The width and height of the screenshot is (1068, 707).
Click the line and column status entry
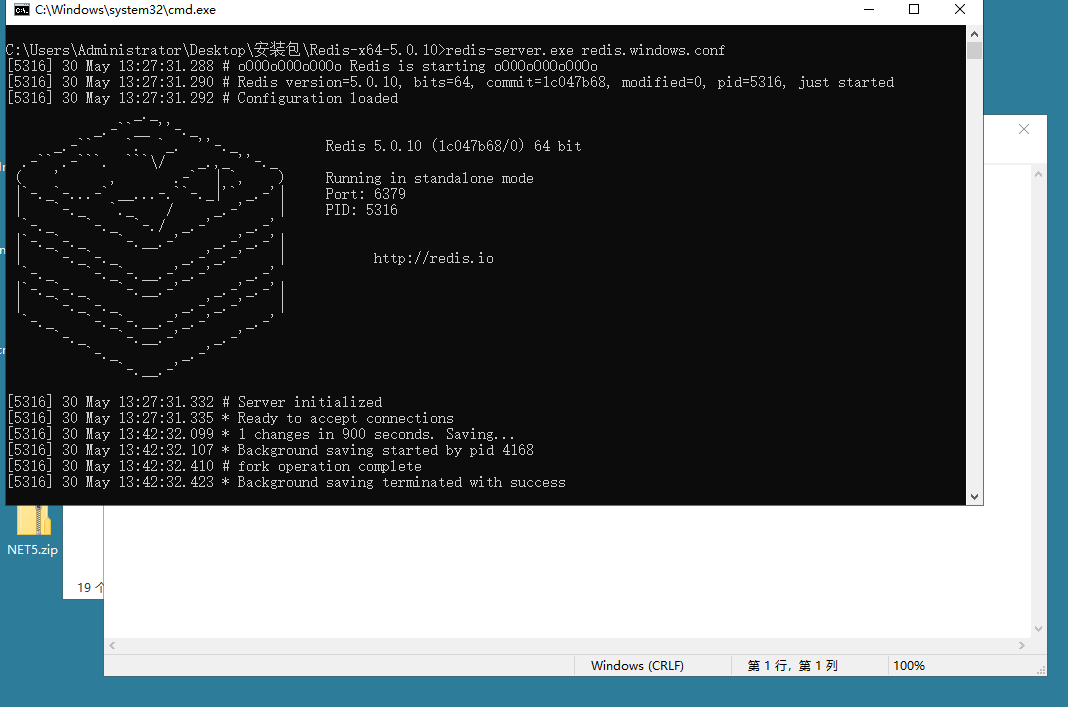pyautogui.click(x=792, y=665)
